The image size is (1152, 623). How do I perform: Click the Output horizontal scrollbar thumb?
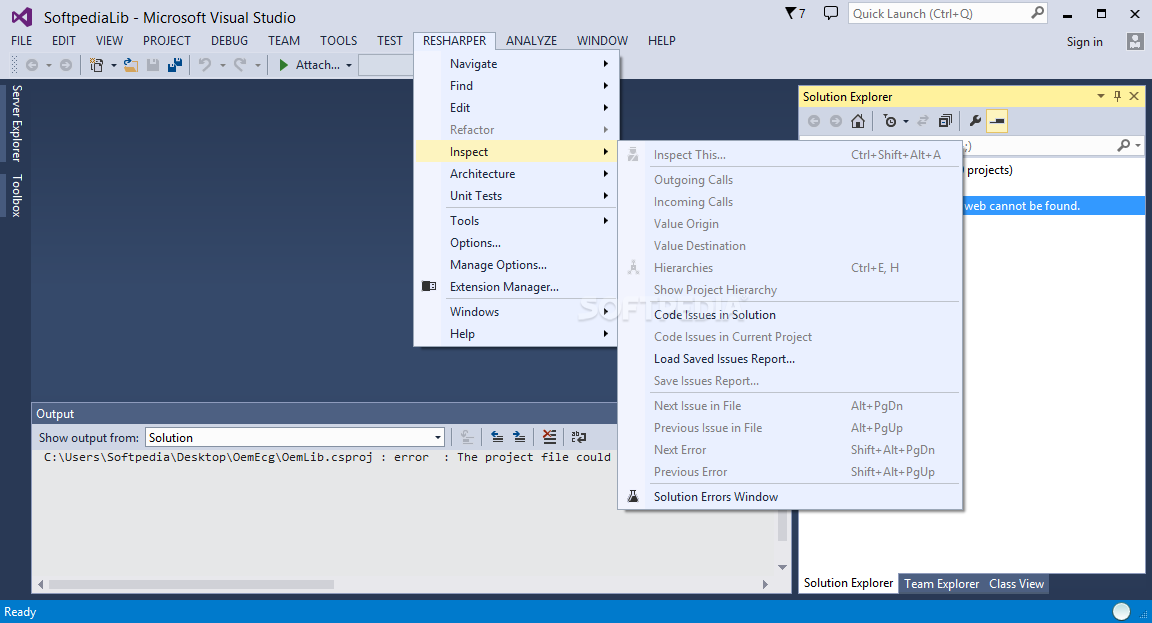[191, 585]
